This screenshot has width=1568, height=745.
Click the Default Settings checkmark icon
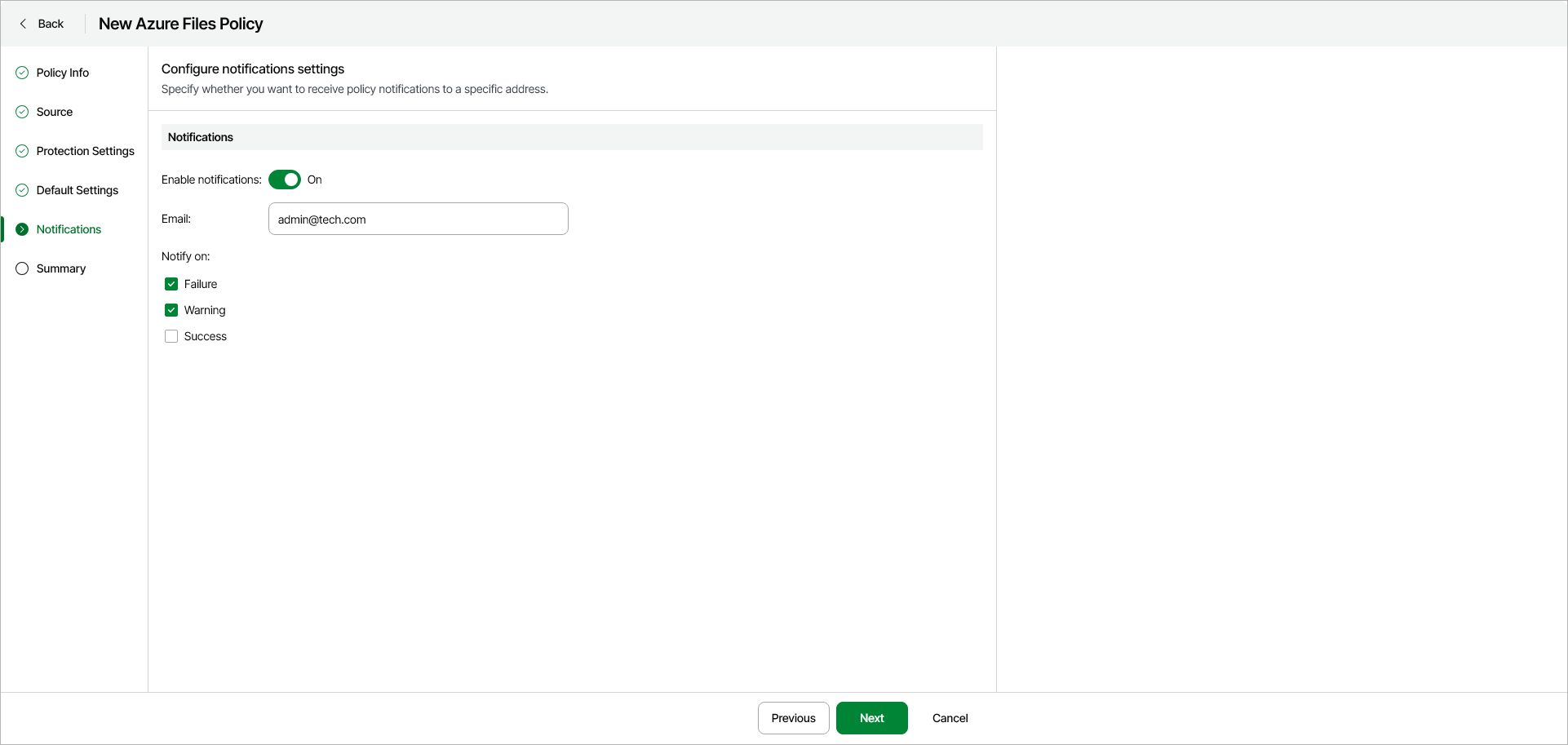(x=22, y=190)
